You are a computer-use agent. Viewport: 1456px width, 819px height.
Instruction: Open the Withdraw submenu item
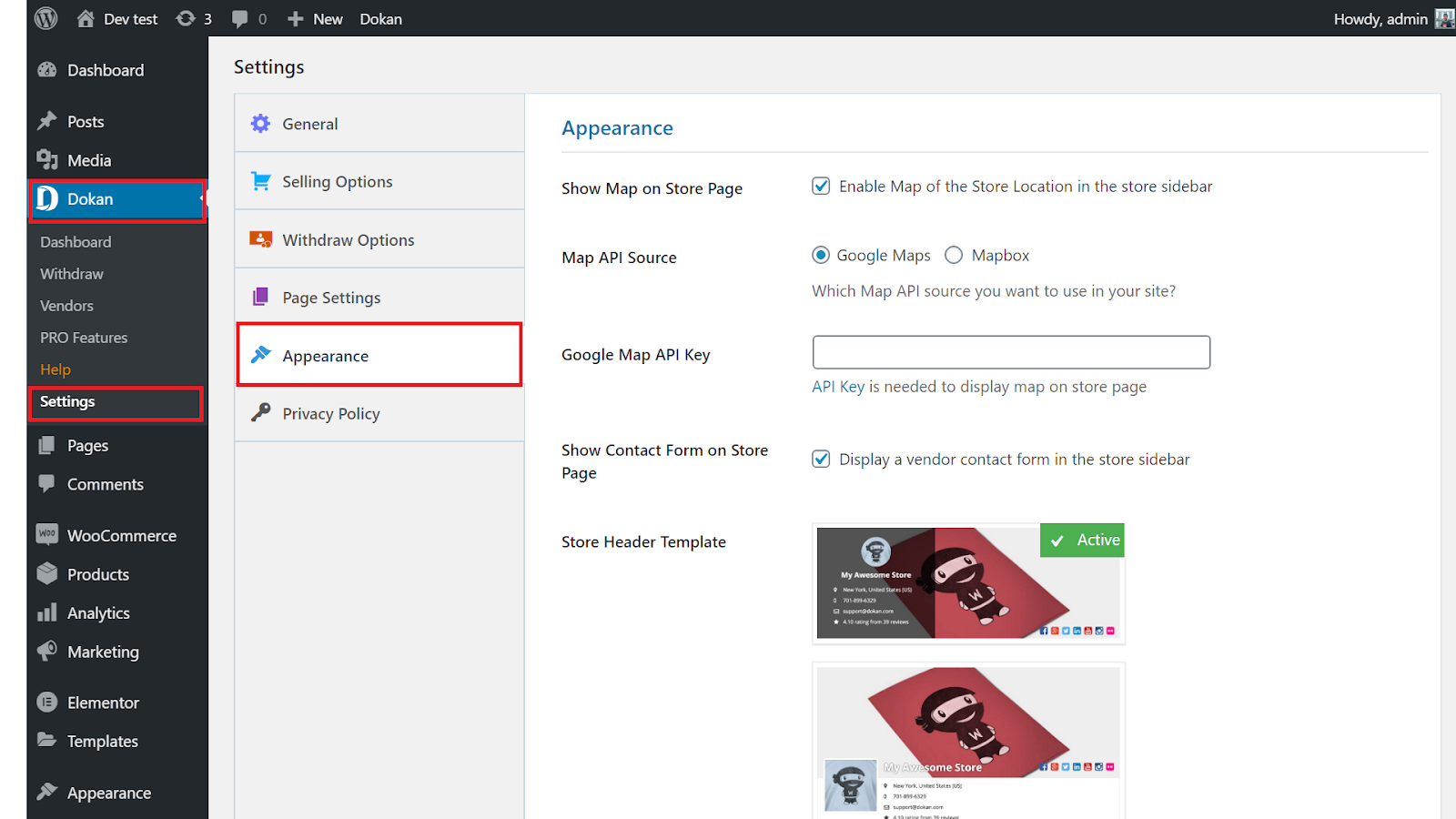(x=72, y=274)
